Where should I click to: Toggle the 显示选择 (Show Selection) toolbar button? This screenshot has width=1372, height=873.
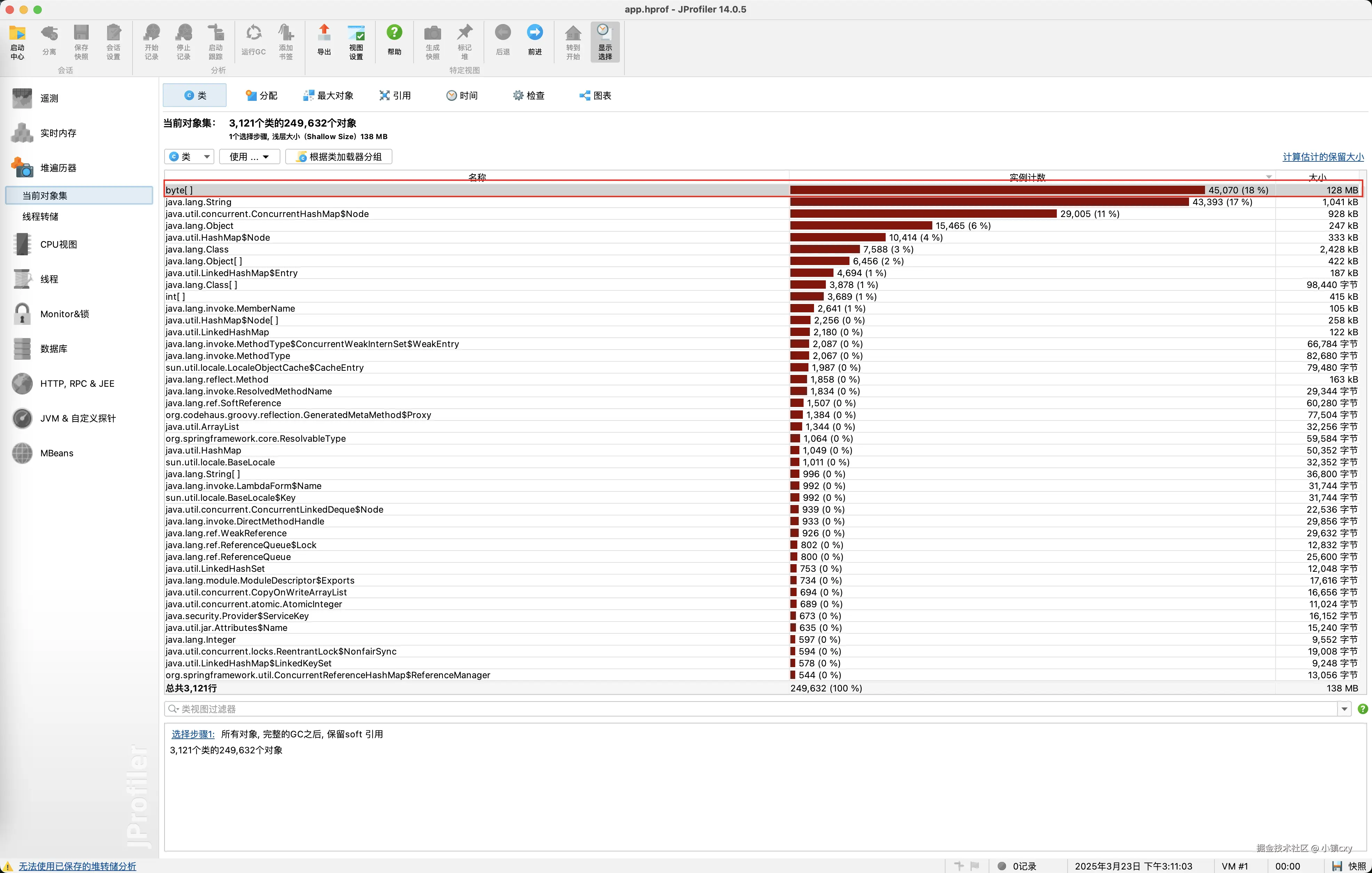pos(605,41)
